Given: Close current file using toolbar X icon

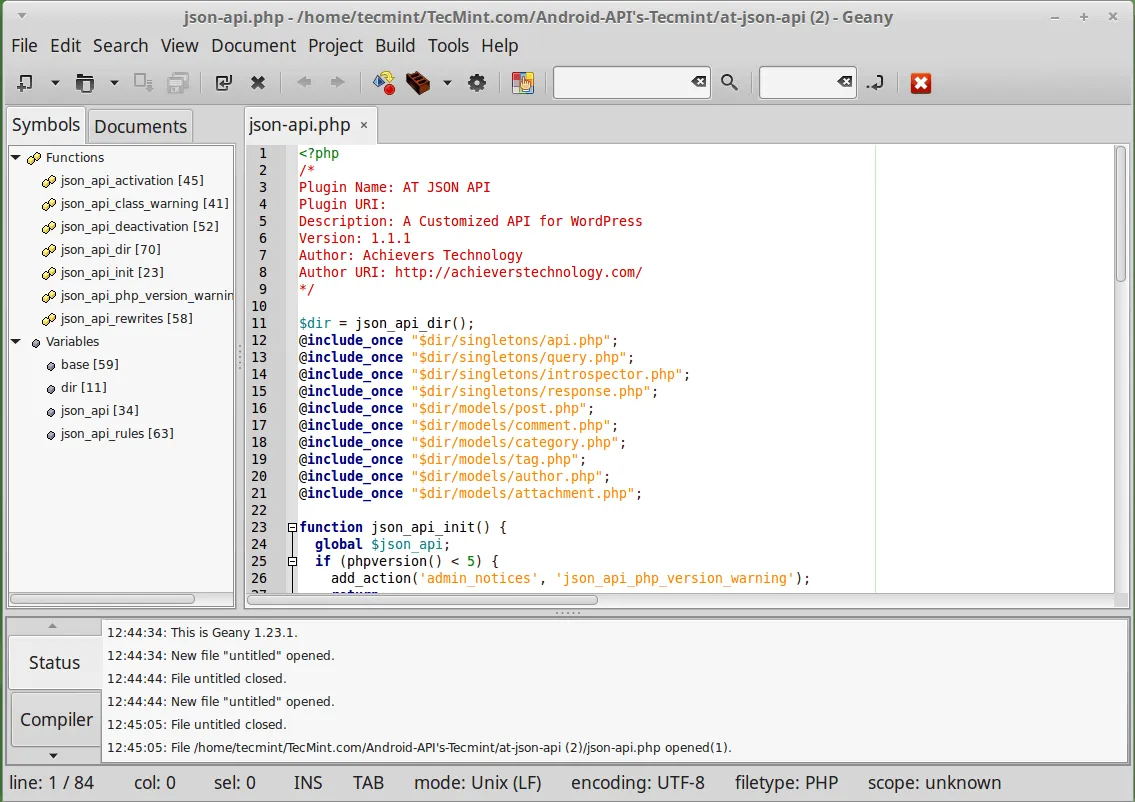Looking at the screenshot, I should pyautogui.click(x=257, y=83).
